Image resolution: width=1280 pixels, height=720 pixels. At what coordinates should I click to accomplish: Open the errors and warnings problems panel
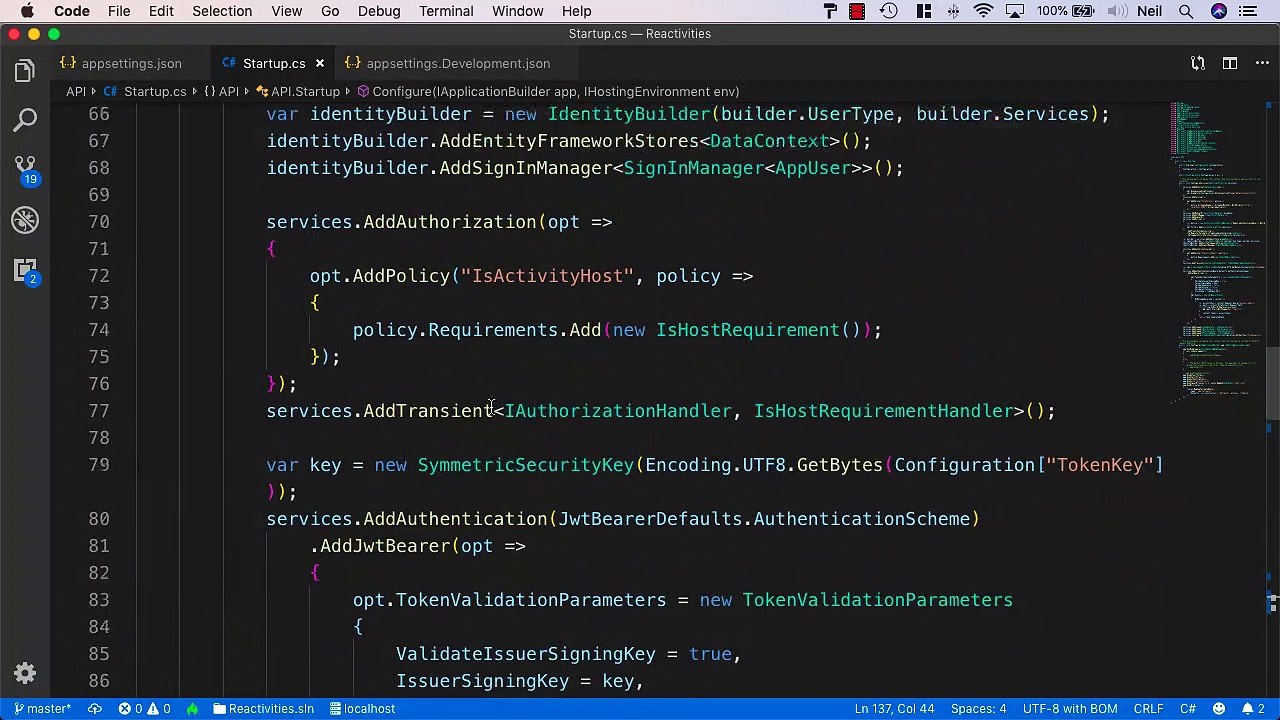[x=144, y=708]
